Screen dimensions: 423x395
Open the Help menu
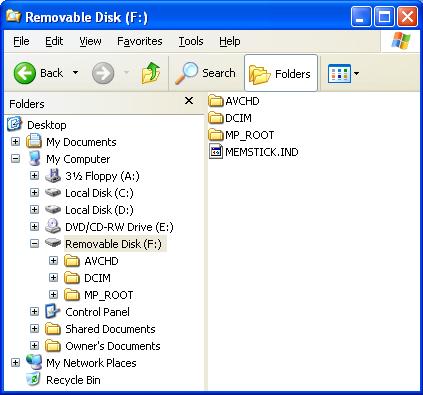[230, 41]
